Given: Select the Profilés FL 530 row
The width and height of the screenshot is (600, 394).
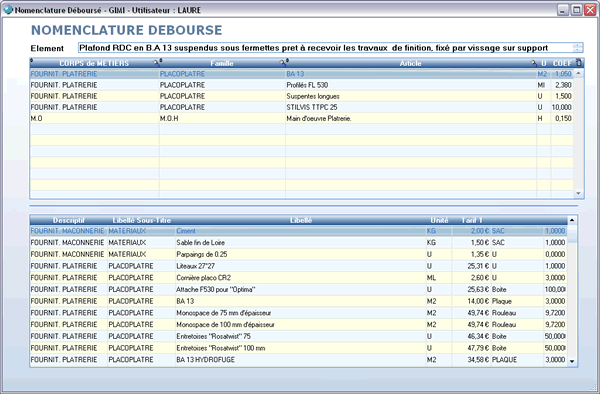Looking at the screenshot, I should tap(302, 85).
